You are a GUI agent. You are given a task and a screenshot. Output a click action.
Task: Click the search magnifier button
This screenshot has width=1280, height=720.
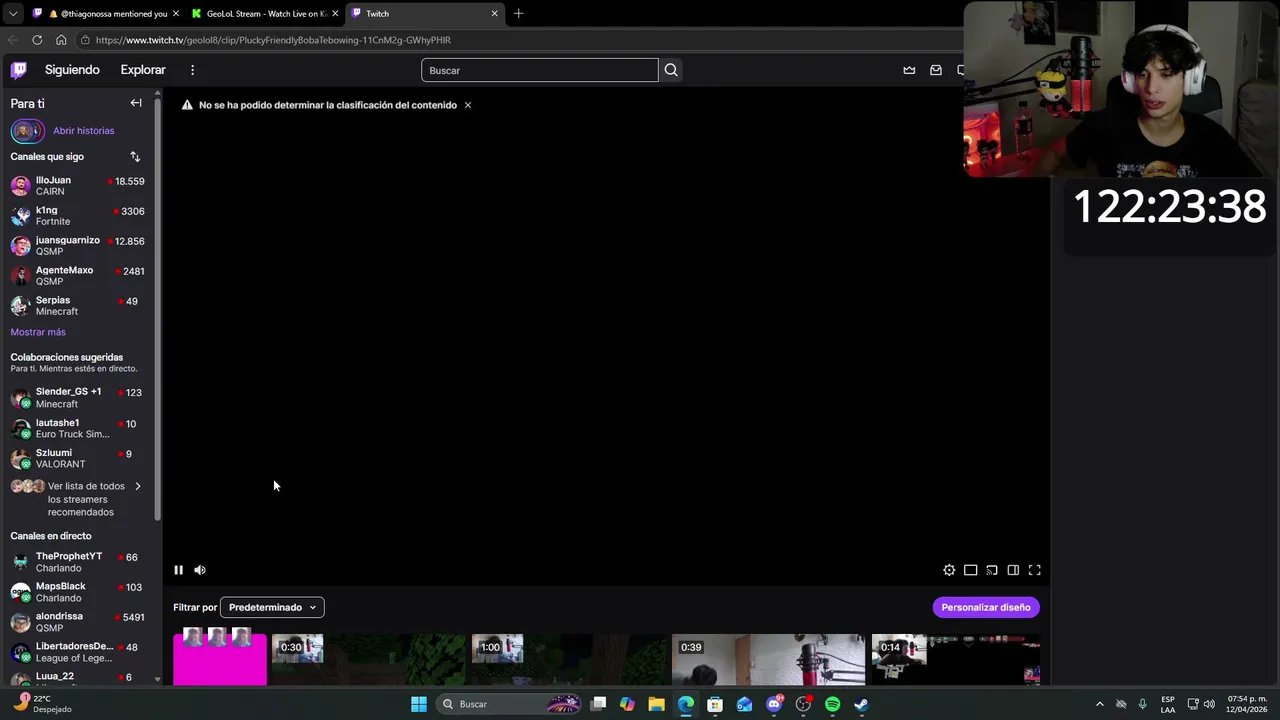[x=671, y=70]
